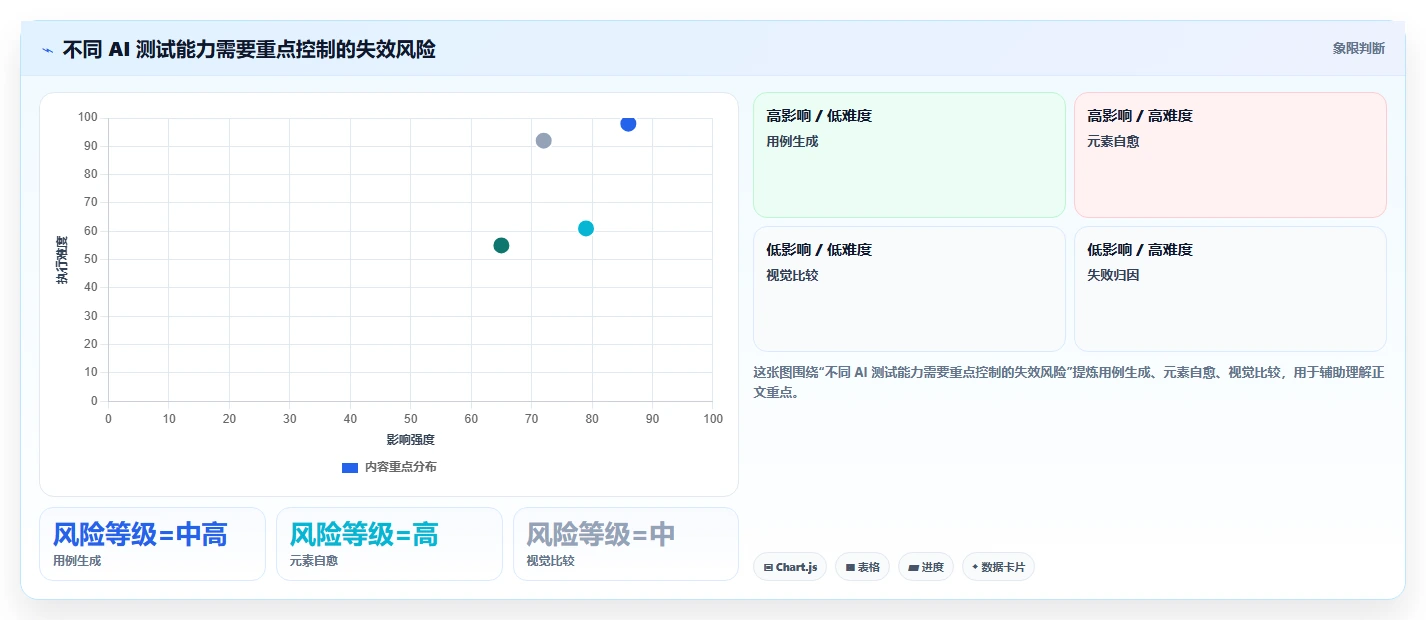Open the 风险等级=高 risk card

(x=389, y=544)
